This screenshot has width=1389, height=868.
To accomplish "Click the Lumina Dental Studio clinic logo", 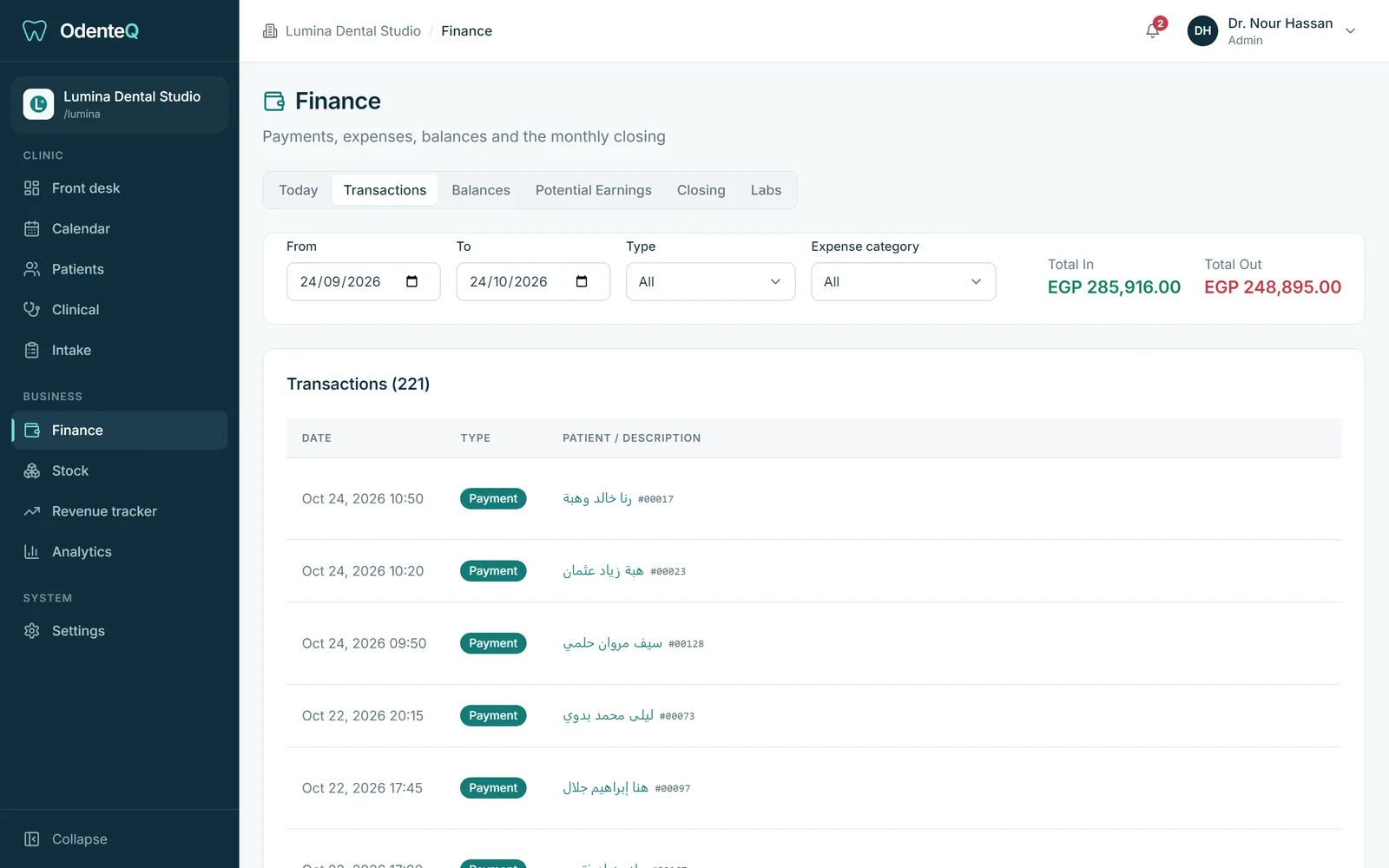I will [x=38, y=105].
